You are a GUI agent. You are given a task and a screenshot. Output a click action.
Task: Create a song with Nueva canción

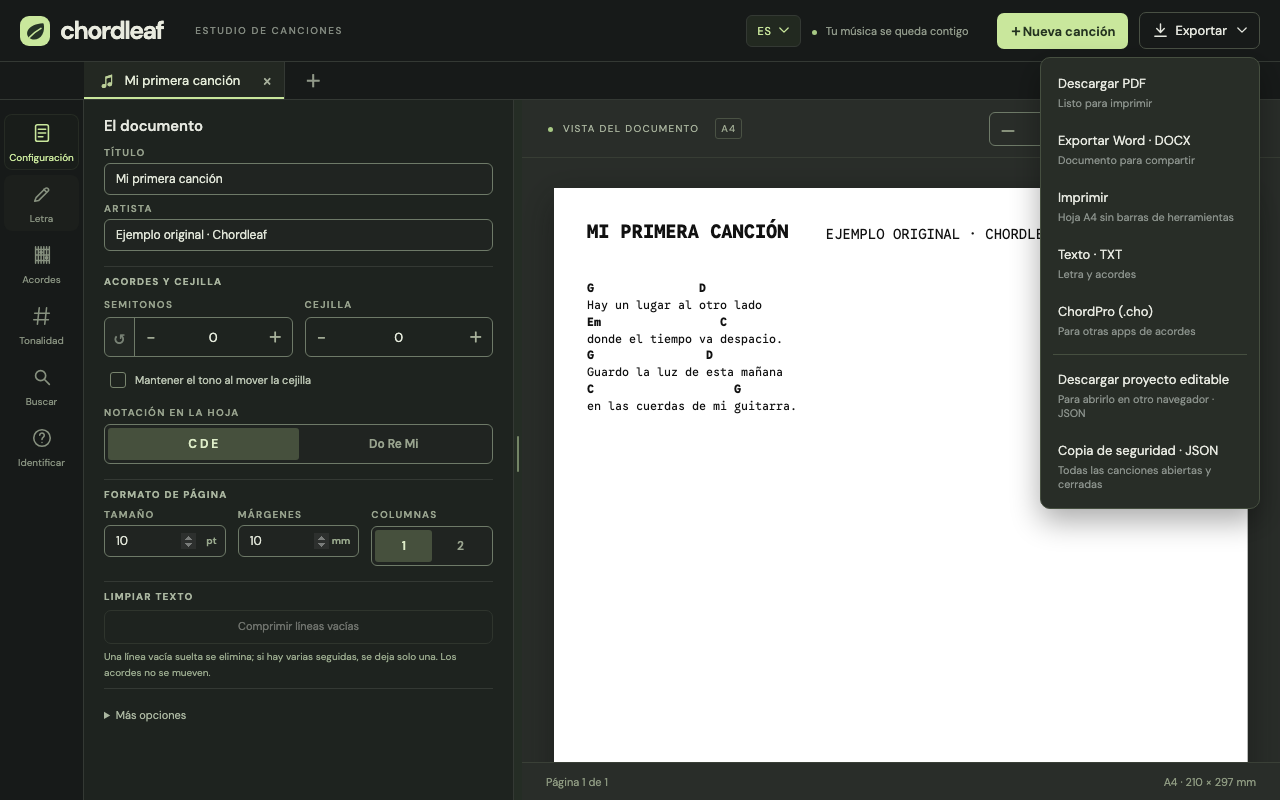pyautogui.click(x=1062, y=31)
